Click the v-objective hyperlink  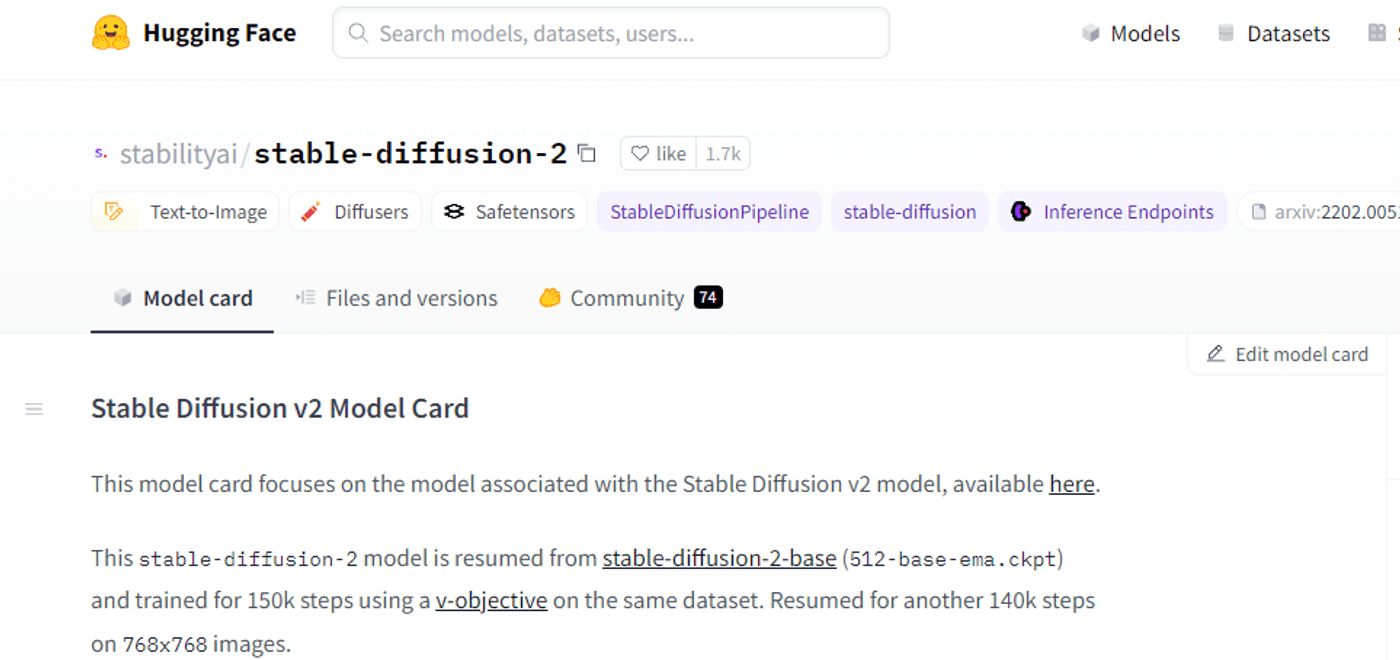click(491, 600)
